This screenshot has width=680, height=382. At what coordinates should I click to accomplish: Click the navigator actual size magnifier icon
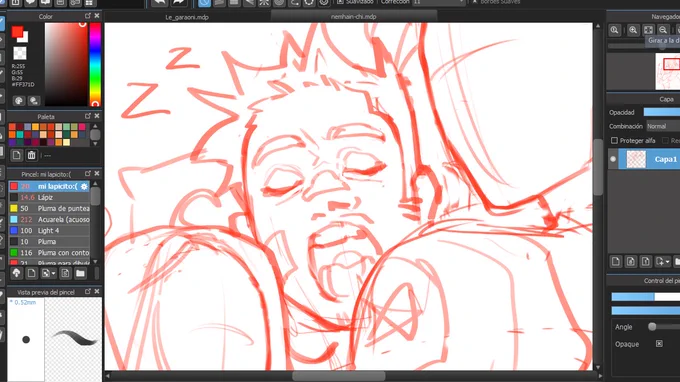click(614, 30)
